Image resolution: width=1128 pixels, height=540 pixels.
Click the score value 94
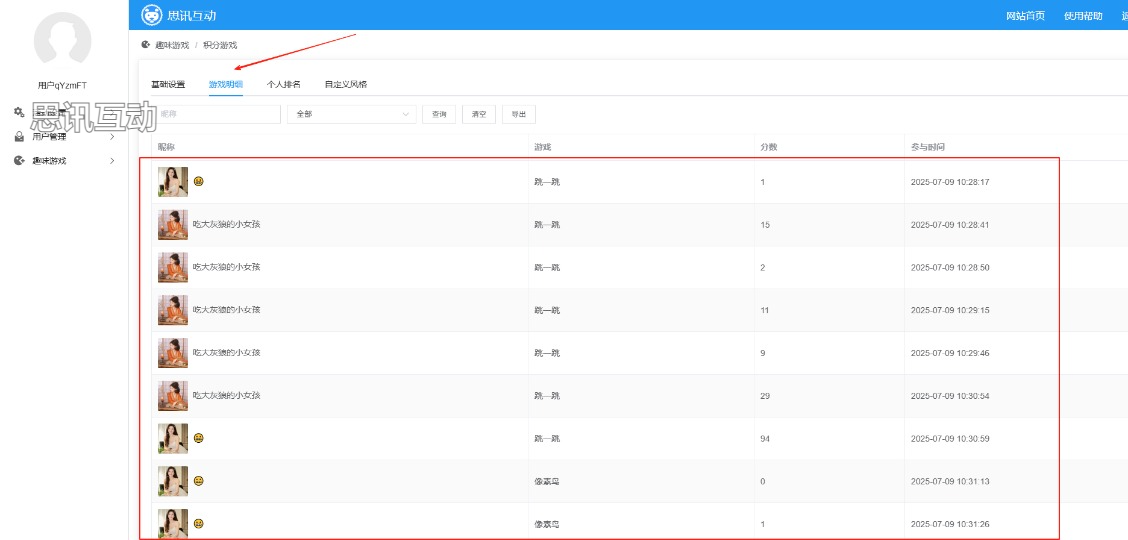[x=765, y=439]
